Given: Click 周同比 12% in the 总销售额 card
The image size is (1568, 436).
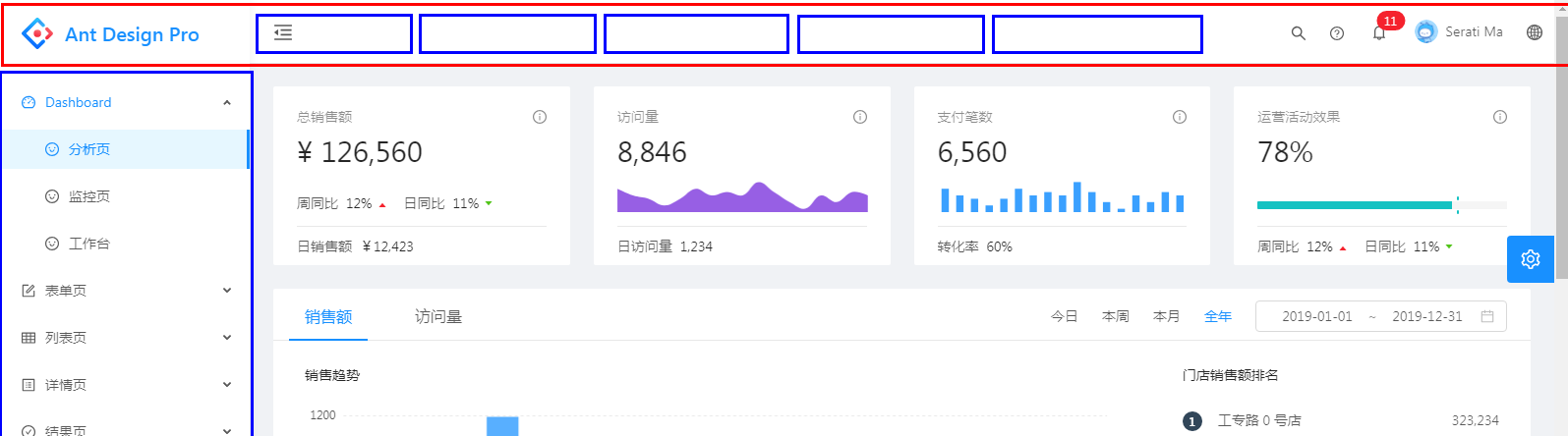Looking at the screenshot, I should point(341,203).
